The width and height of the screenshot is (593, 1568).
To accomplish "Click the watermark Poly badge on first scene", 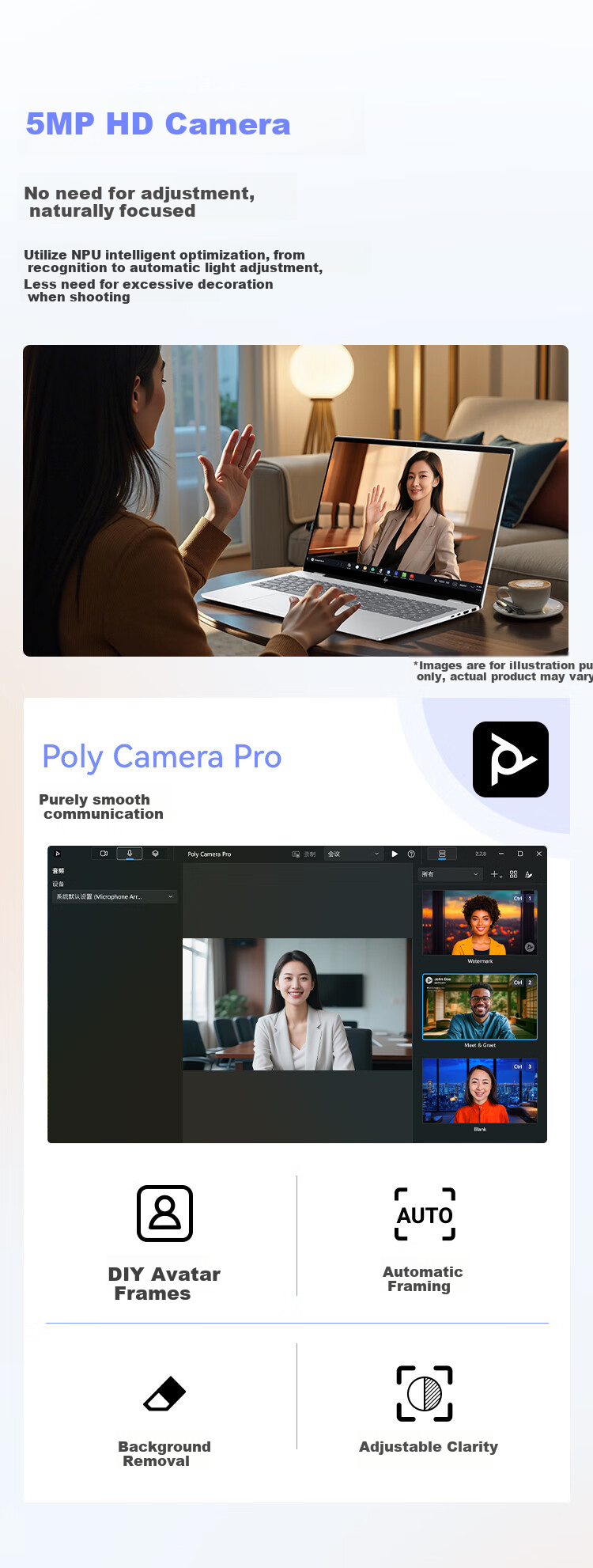I will [x=530, y=947].
